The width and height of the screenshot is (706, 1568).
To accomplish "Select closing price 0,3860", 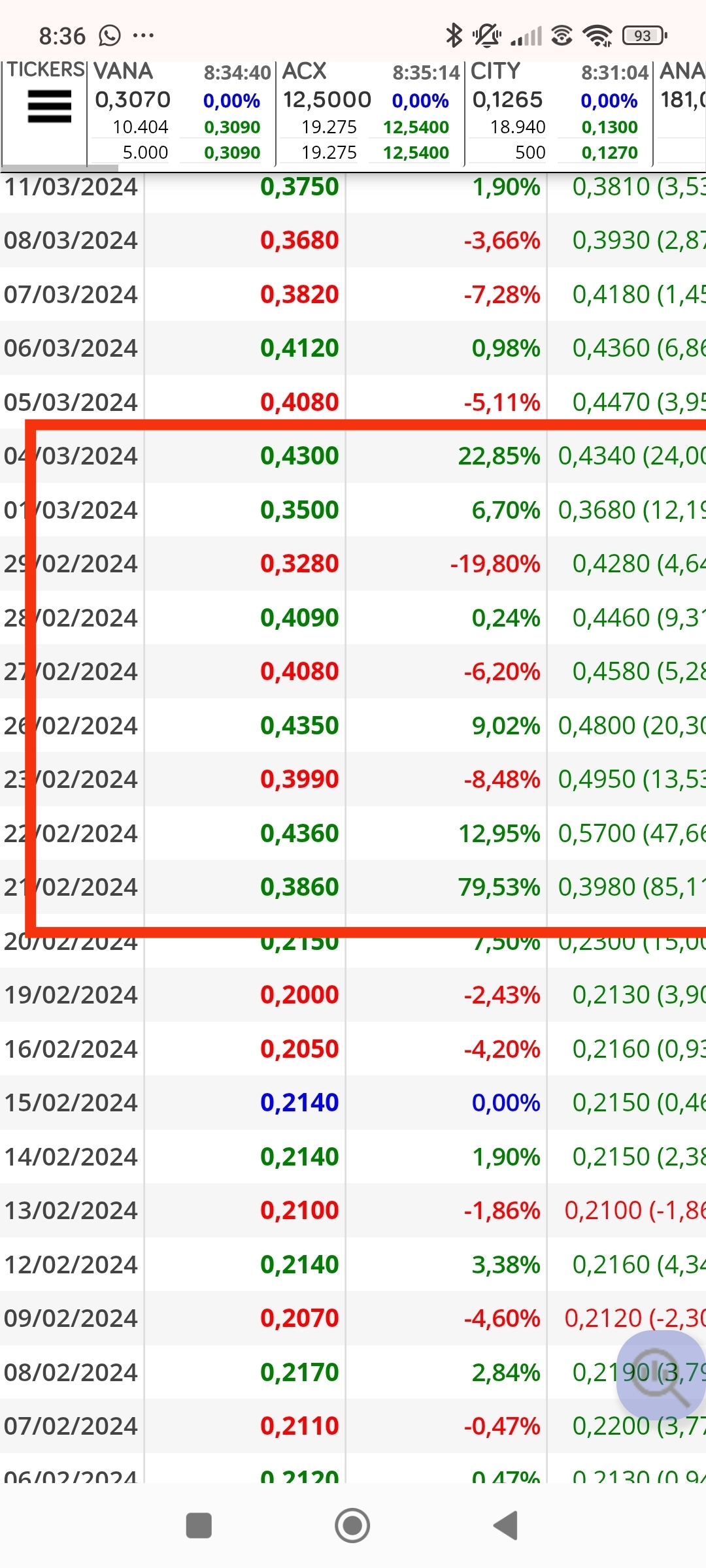I will tap(299, 887).
